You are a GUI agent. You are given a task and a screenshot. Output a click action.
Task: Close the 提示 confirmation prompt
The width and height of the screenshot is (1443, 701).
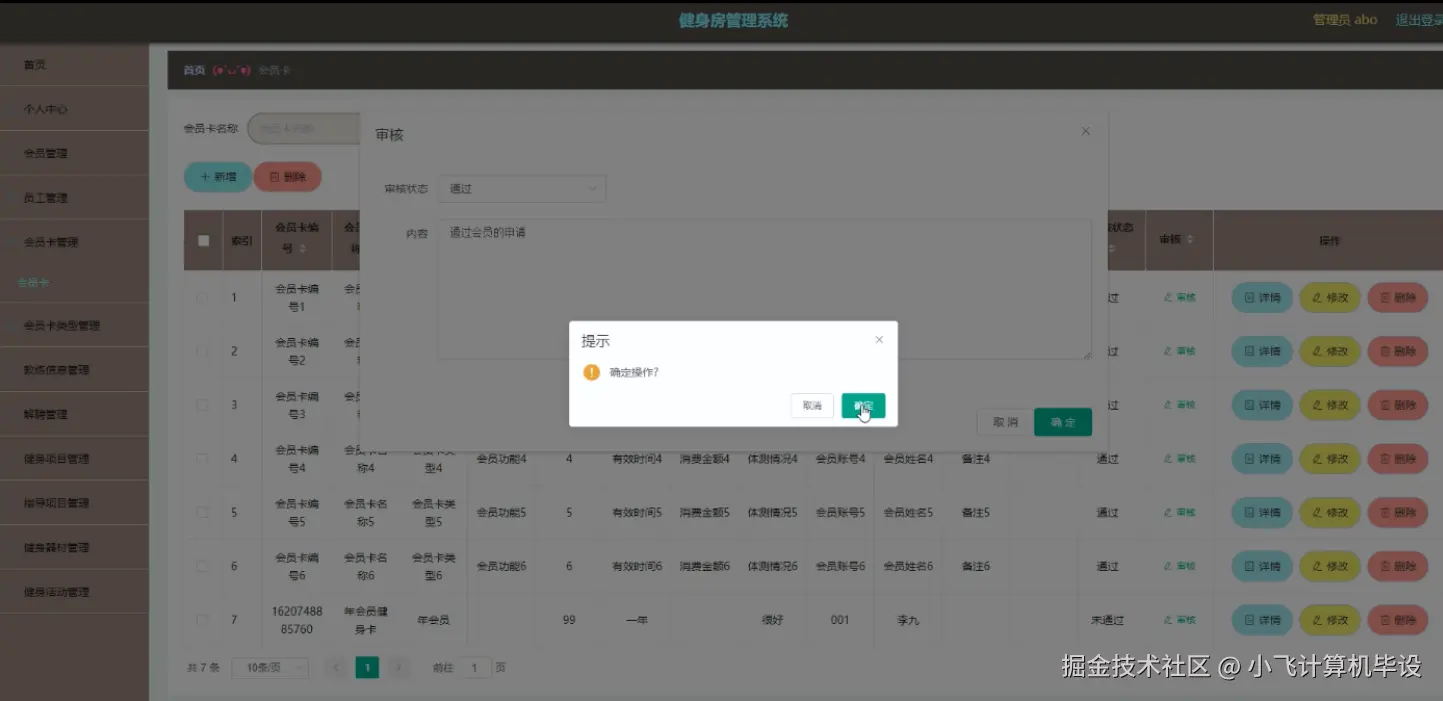[879, 340]
